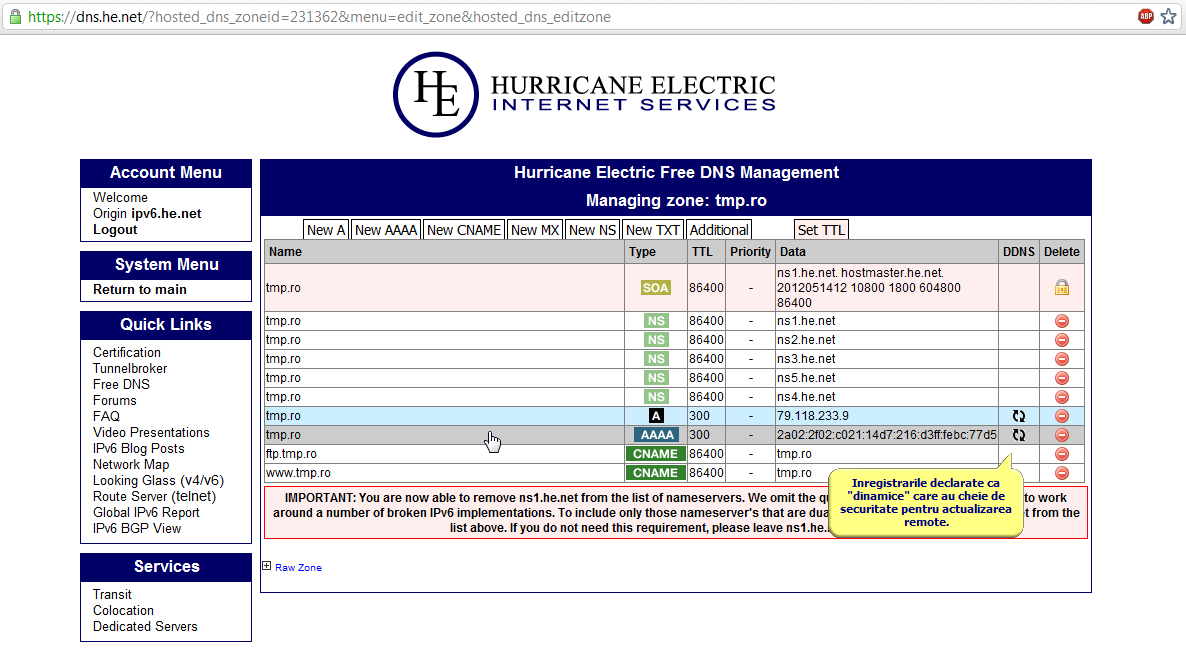Viewport: 1186px width, 660px height.
Task: Bookmark this page with the star icon
Action: tap(1169, 17)
